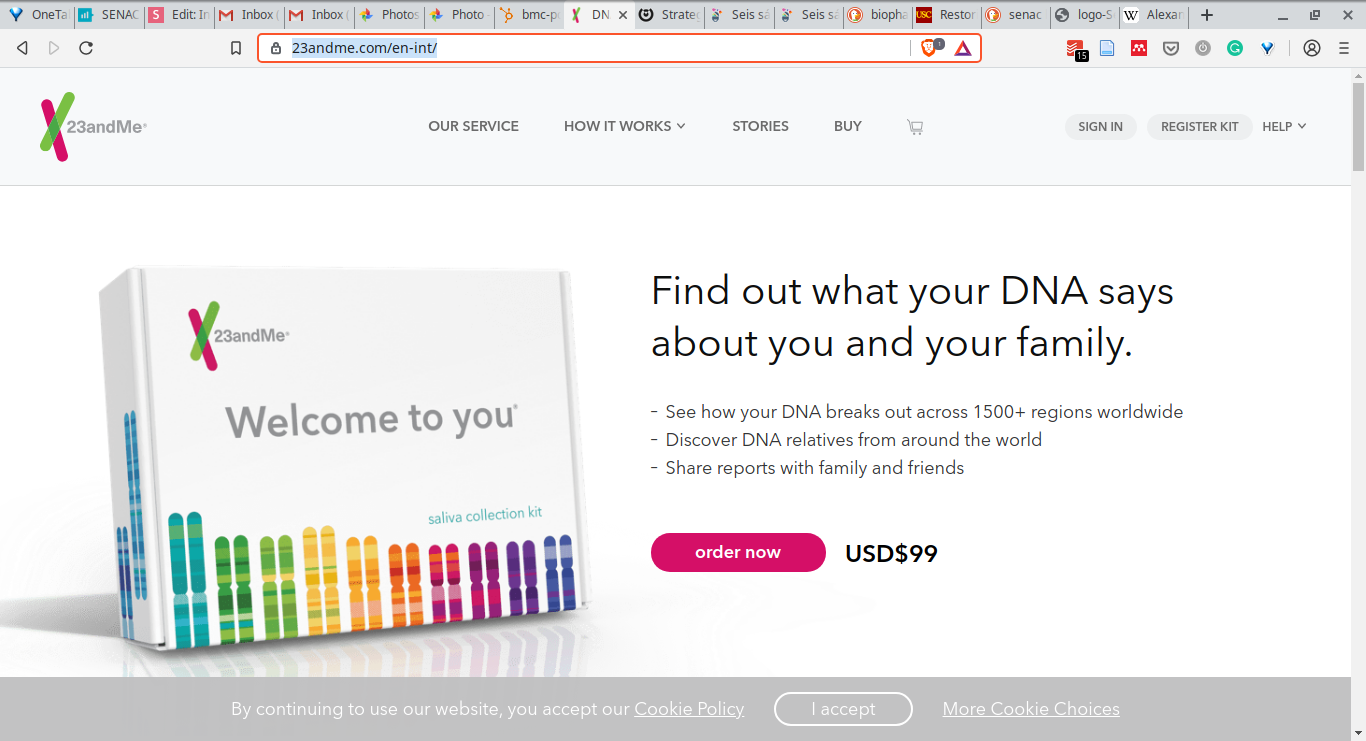1366x741 pixels.
Task: Click the blue document extension icon
Action: [1107, 48]
